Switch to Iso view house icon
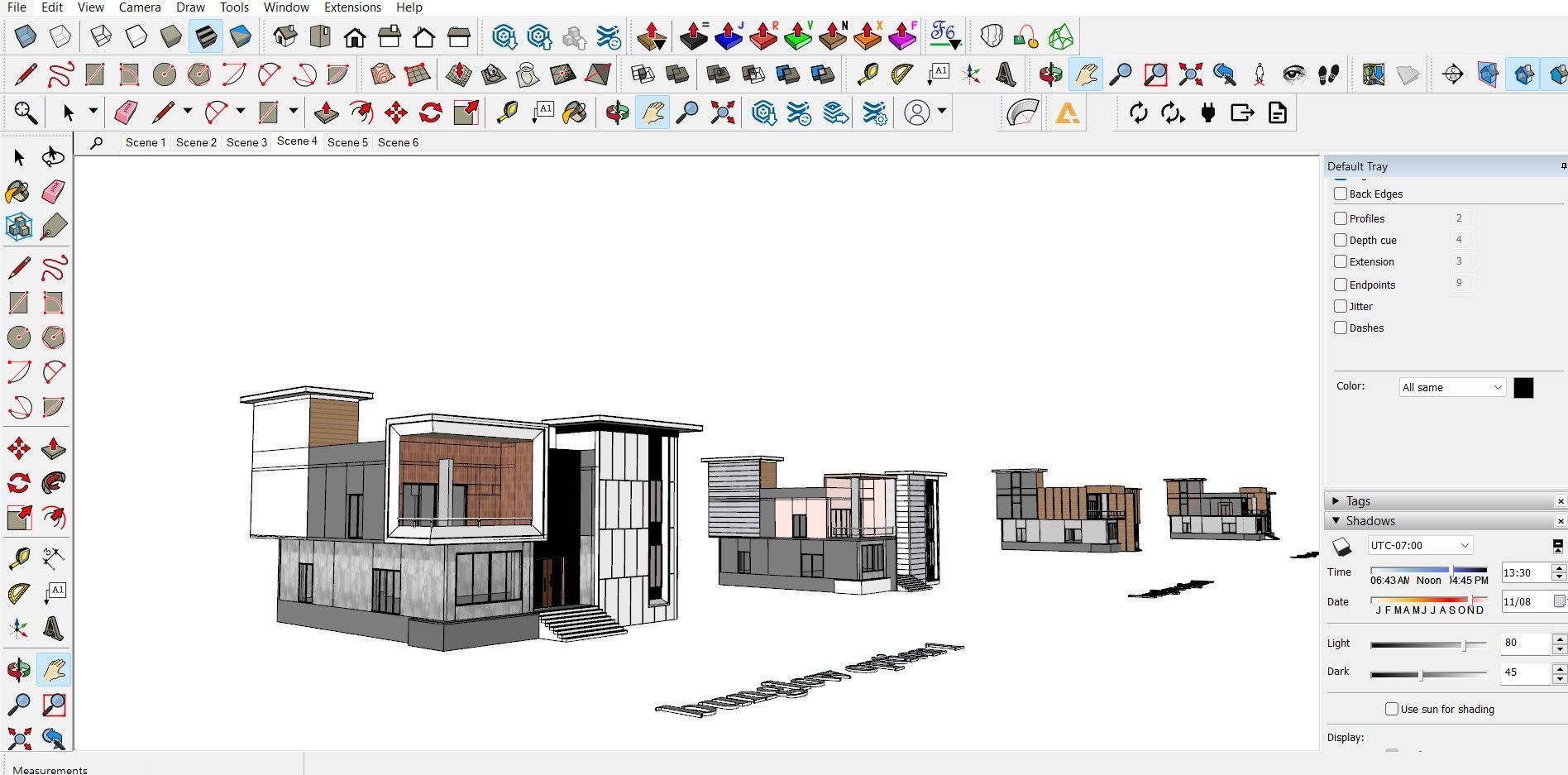The image size is (1568, 775). click(285, 36)
